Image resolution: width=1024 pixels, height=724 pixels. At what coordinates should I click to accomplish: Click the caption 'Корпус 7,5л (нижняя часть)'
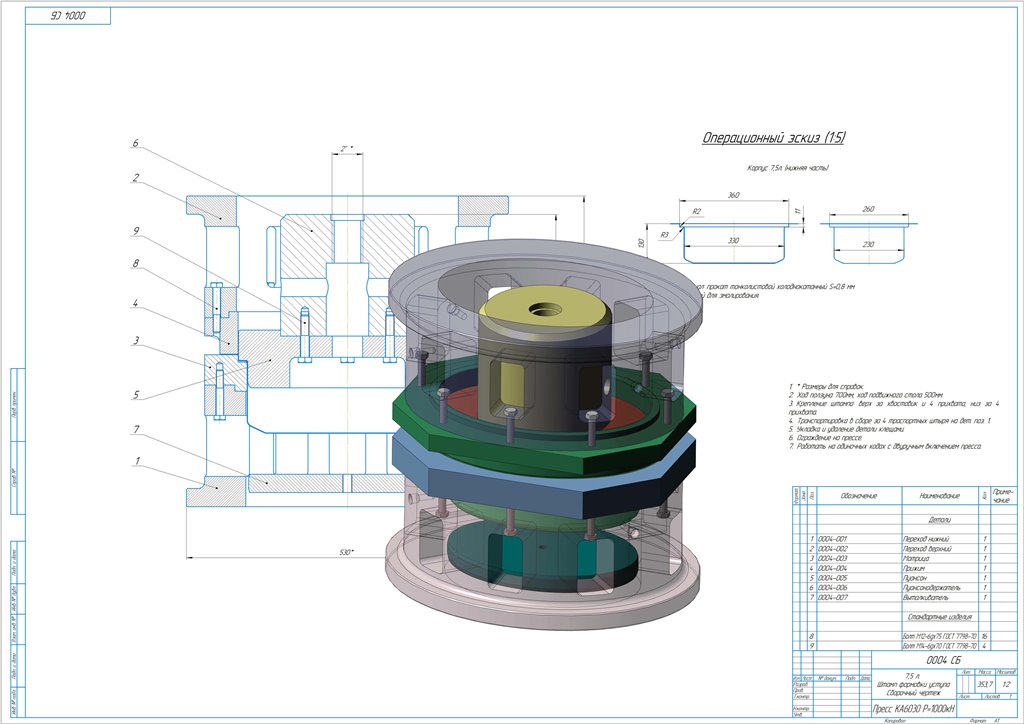[788, 168]
